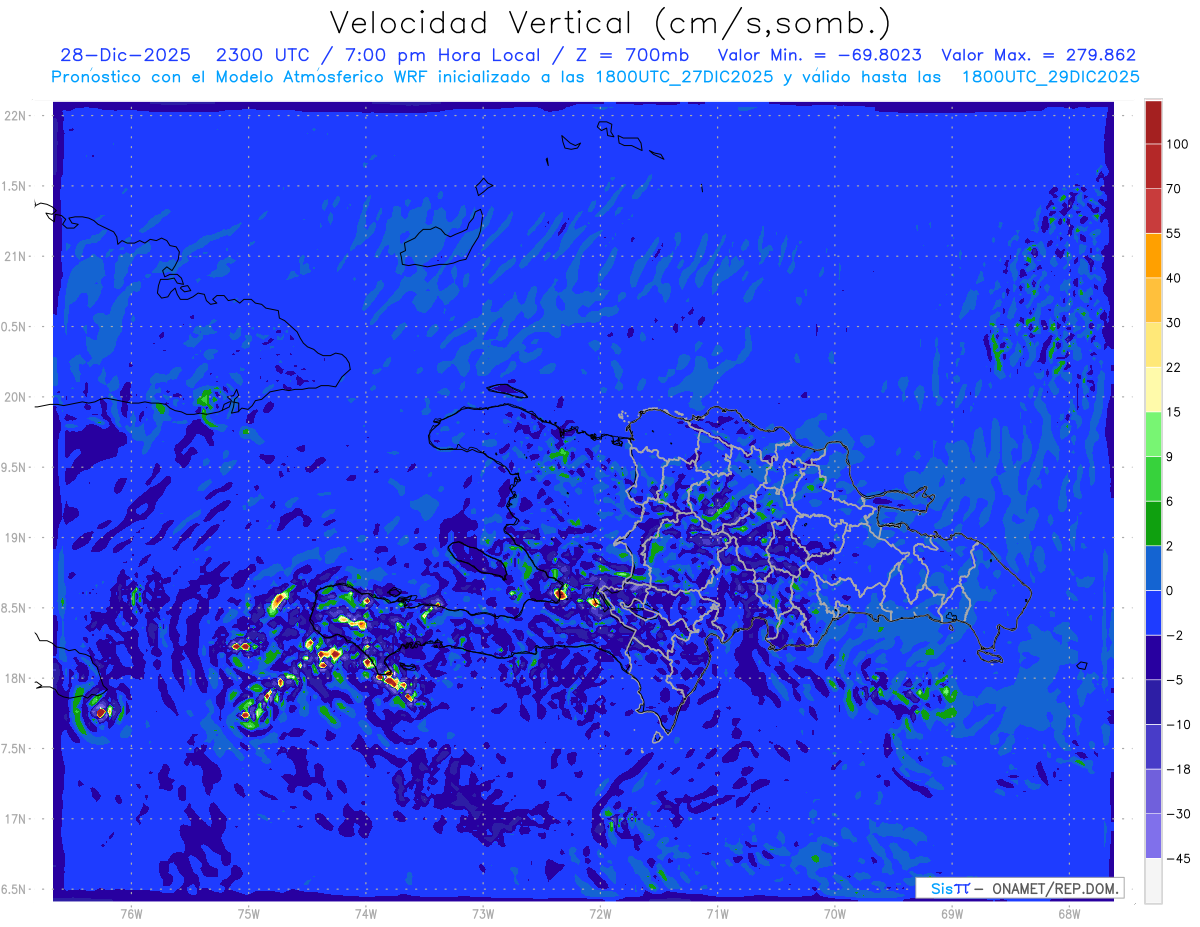Click the lavender swatch between -45 and -30
Image resolution: width=1200 pixels, height=927 pixels.
[x=1153, y=835]
